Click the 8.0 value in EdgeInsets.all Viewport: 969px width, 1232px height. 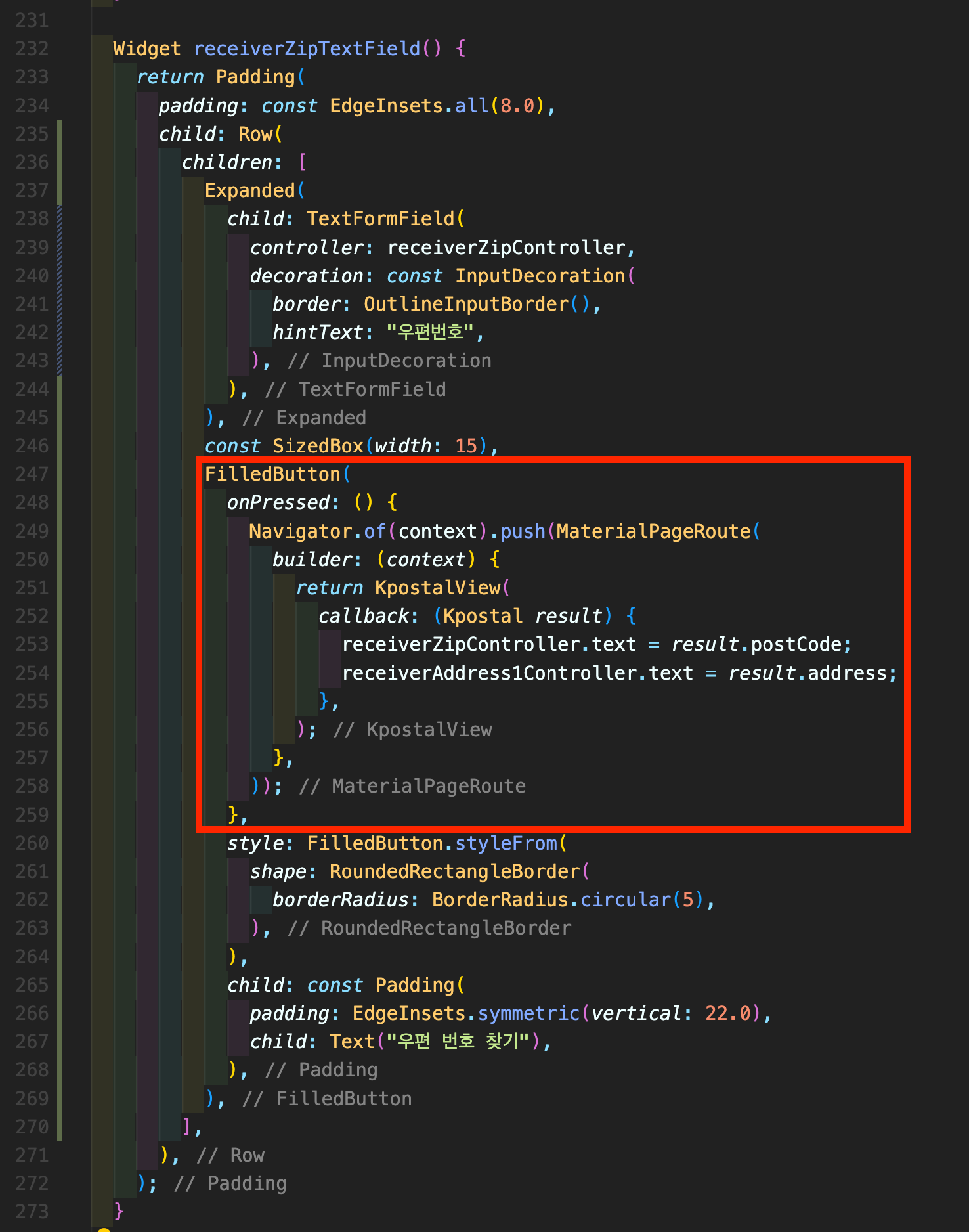517,106
